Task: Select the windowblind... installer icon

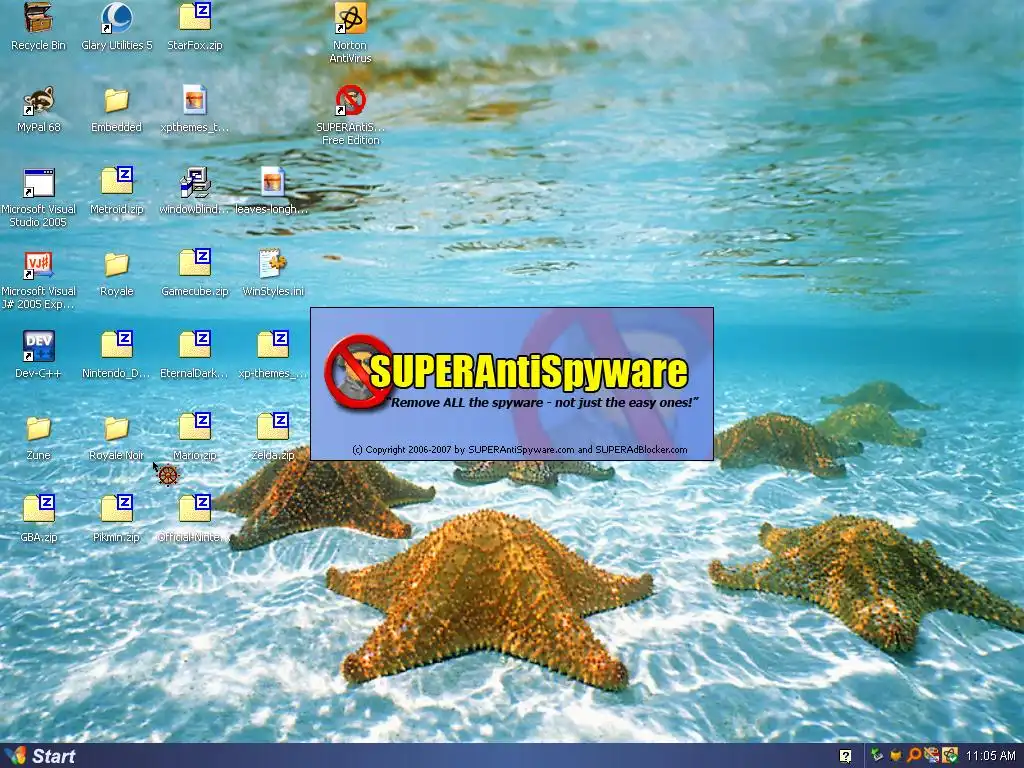Action: [195, 191]
